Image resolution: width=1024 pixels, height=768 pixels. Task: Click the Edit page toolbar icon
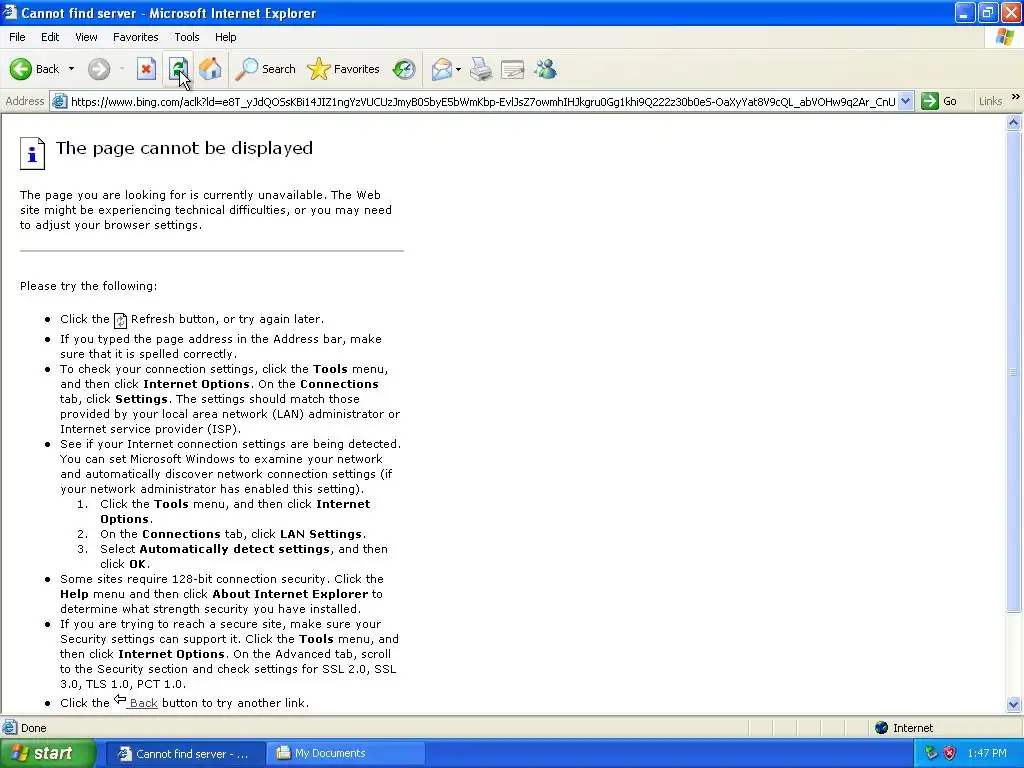coord(513,69)
